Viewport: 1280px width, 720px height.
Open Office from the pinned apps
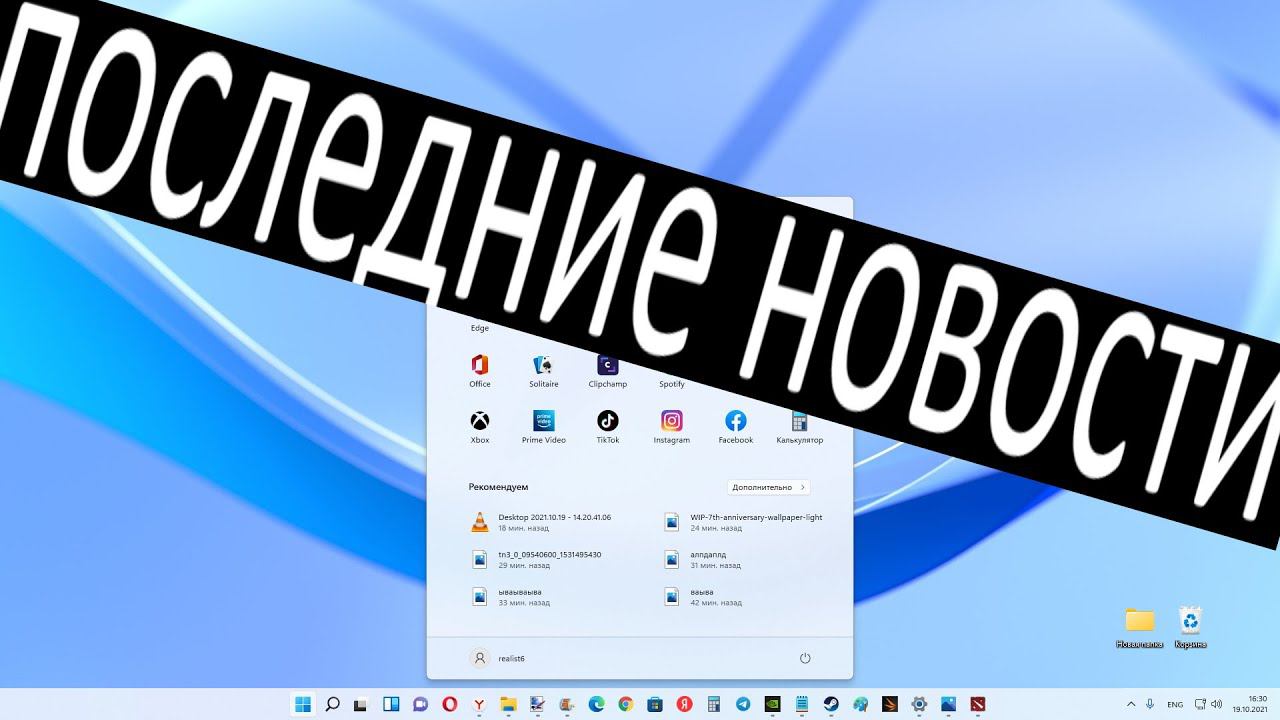pos(480,371)
